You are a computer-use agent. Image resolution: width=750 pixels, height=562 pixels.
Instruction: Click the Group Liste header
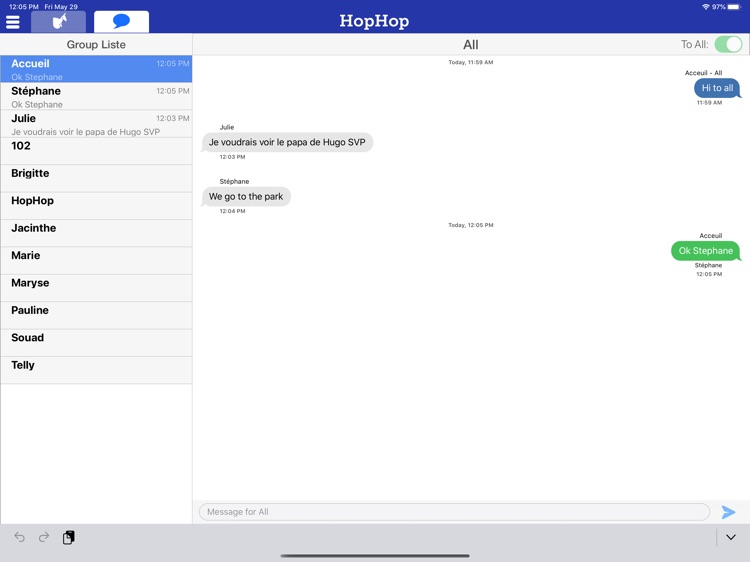(96, 44)
